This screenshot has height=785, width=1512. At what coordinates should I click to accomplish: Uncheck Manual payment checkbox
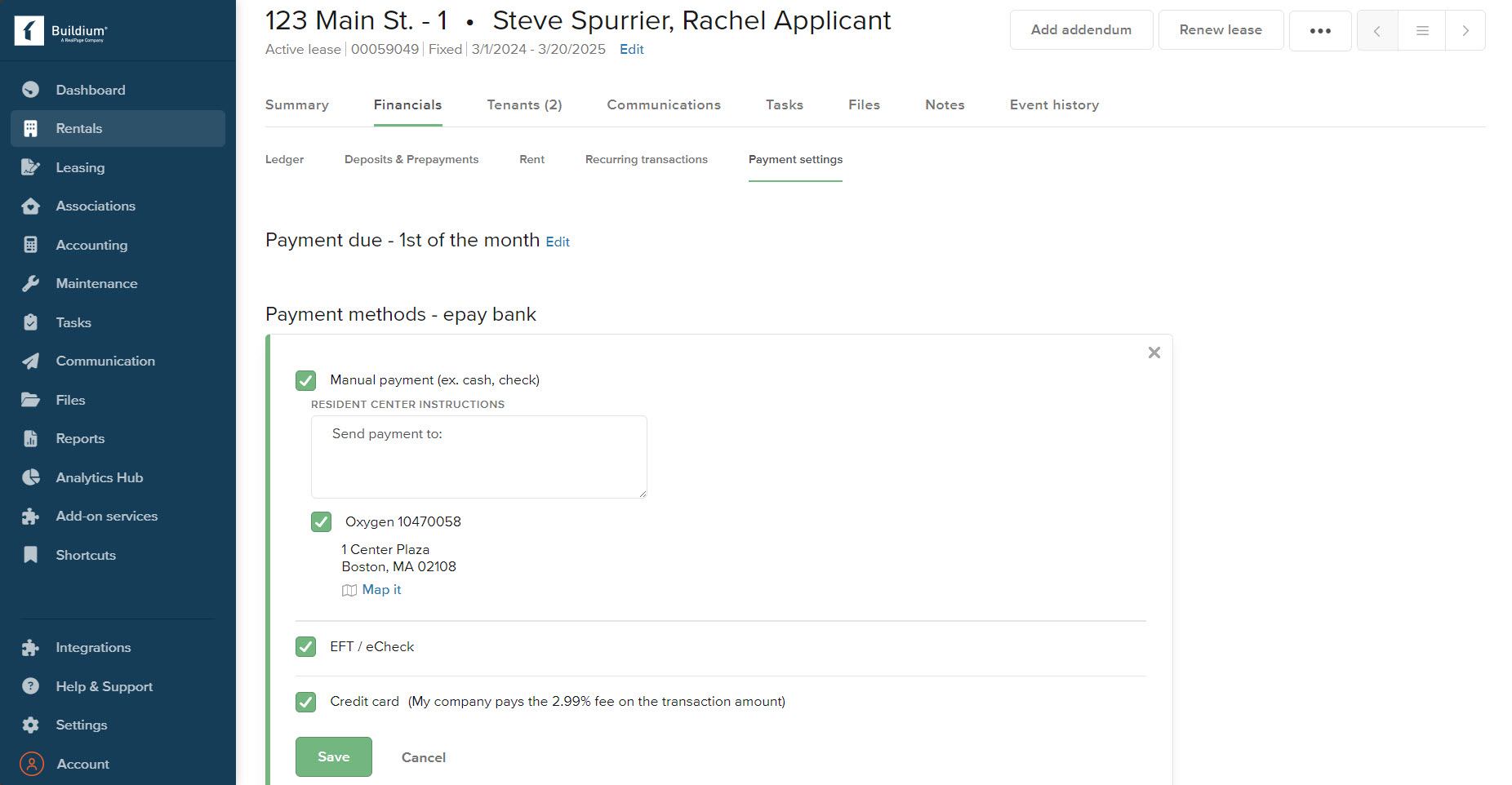pos(306,380)
